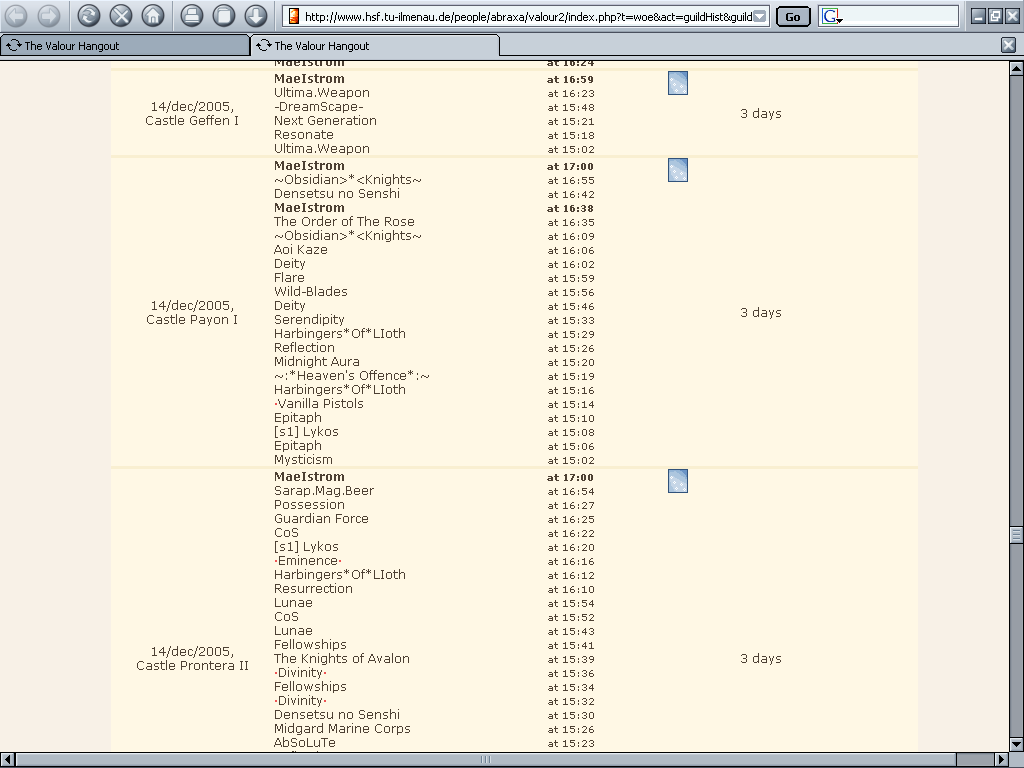The image size is (1024, 768).
Task: Click 'The Knights of Avalon' guild name
Action: point(342,659)
